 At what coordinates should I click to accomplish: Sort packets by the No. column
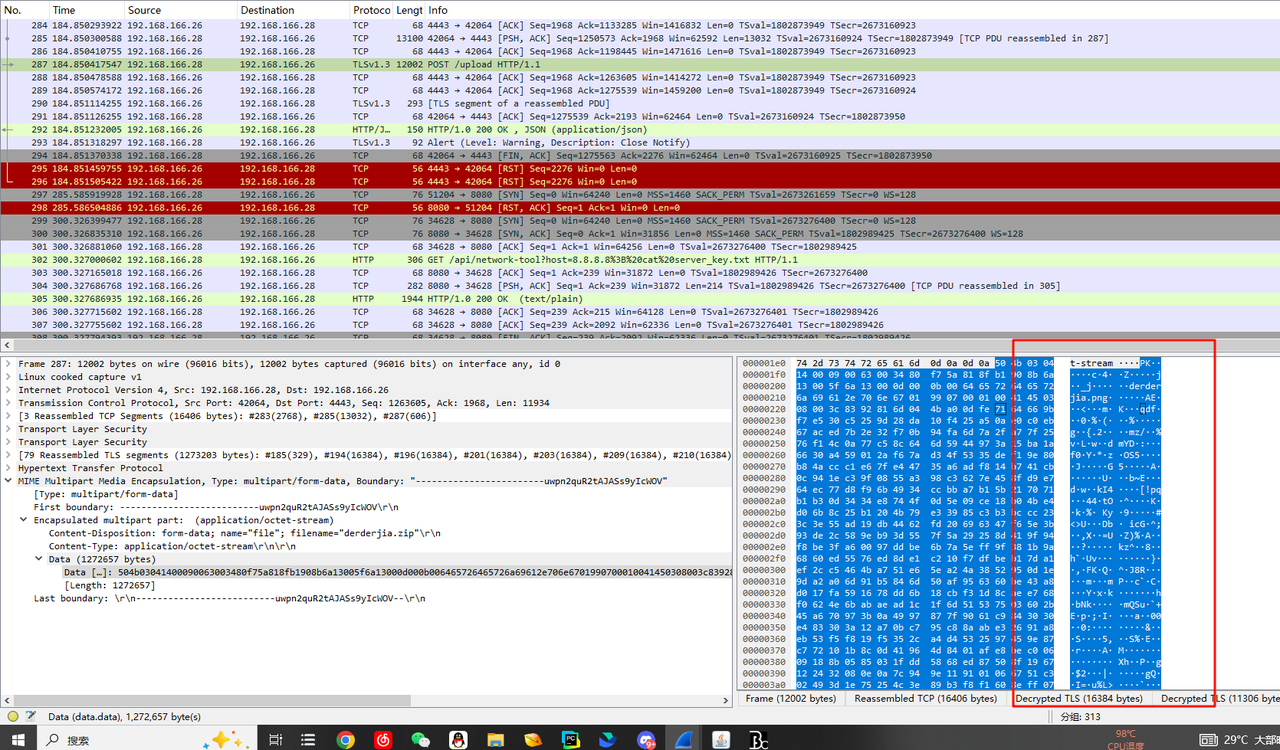pyautogui.click(x=25, y=10)
